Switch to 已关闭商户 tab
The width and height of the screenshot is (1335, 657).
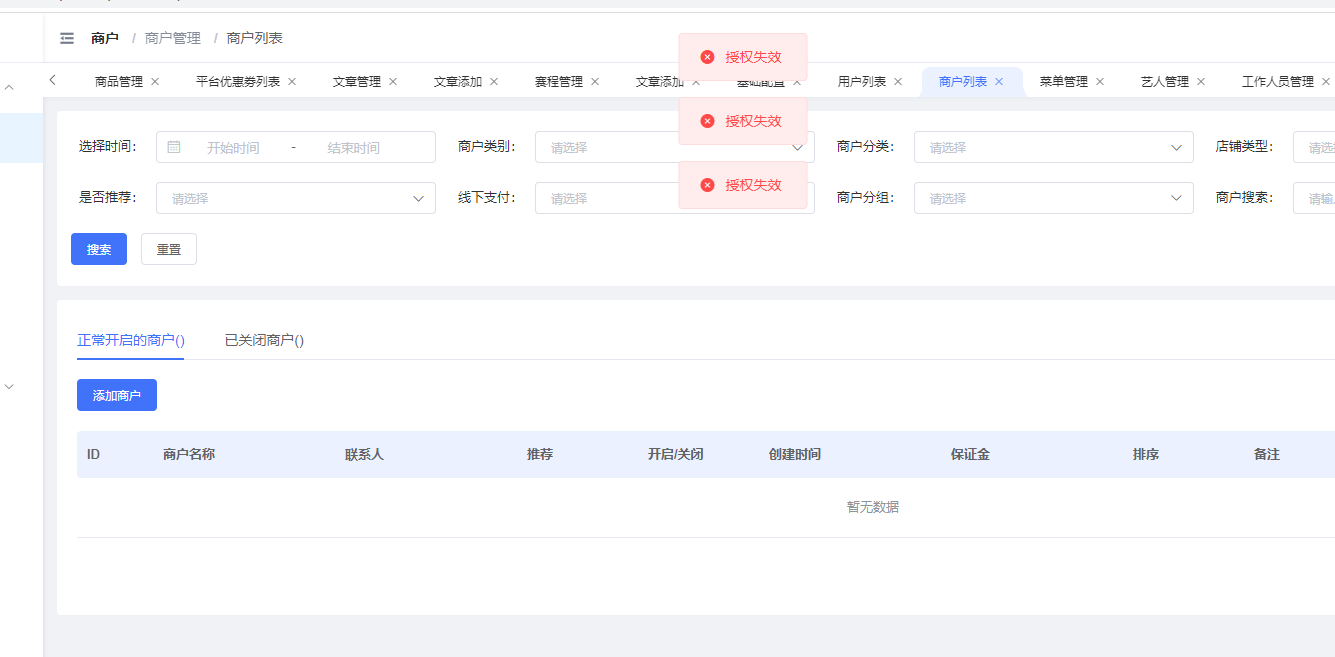264,340
